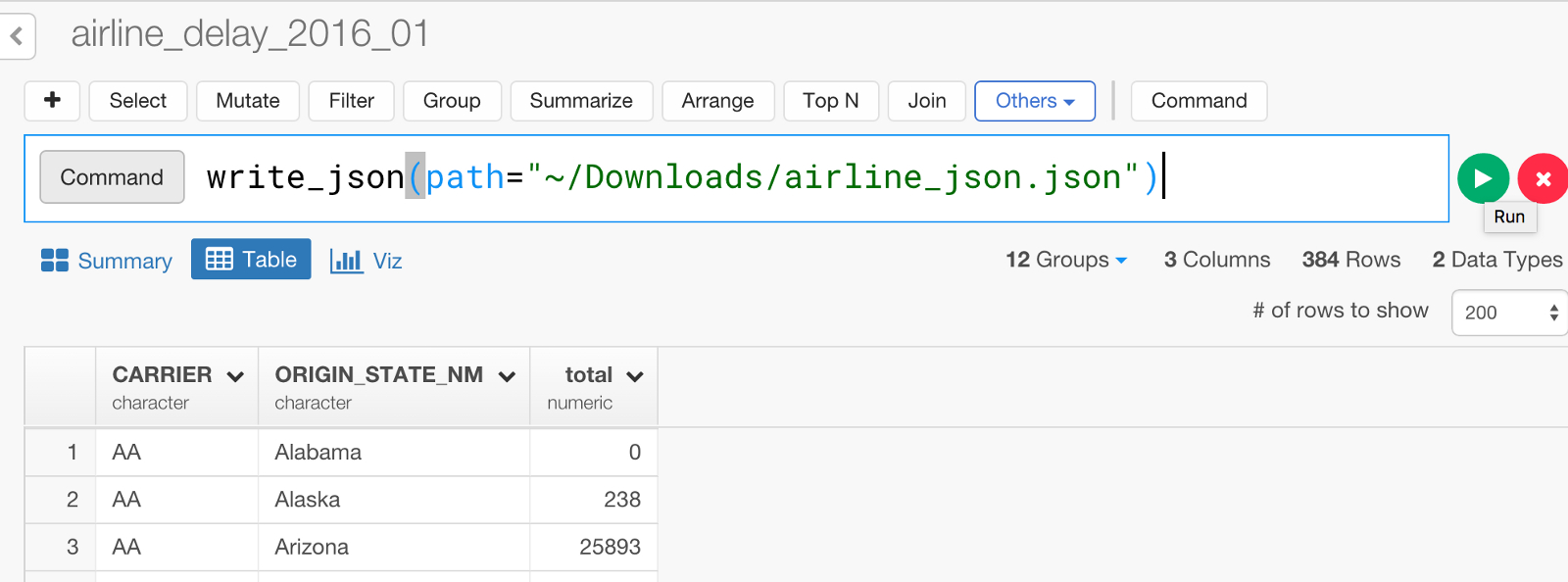The image size is (1568, 582).
Task: Add a Filter step
Action: pos(352,101)
